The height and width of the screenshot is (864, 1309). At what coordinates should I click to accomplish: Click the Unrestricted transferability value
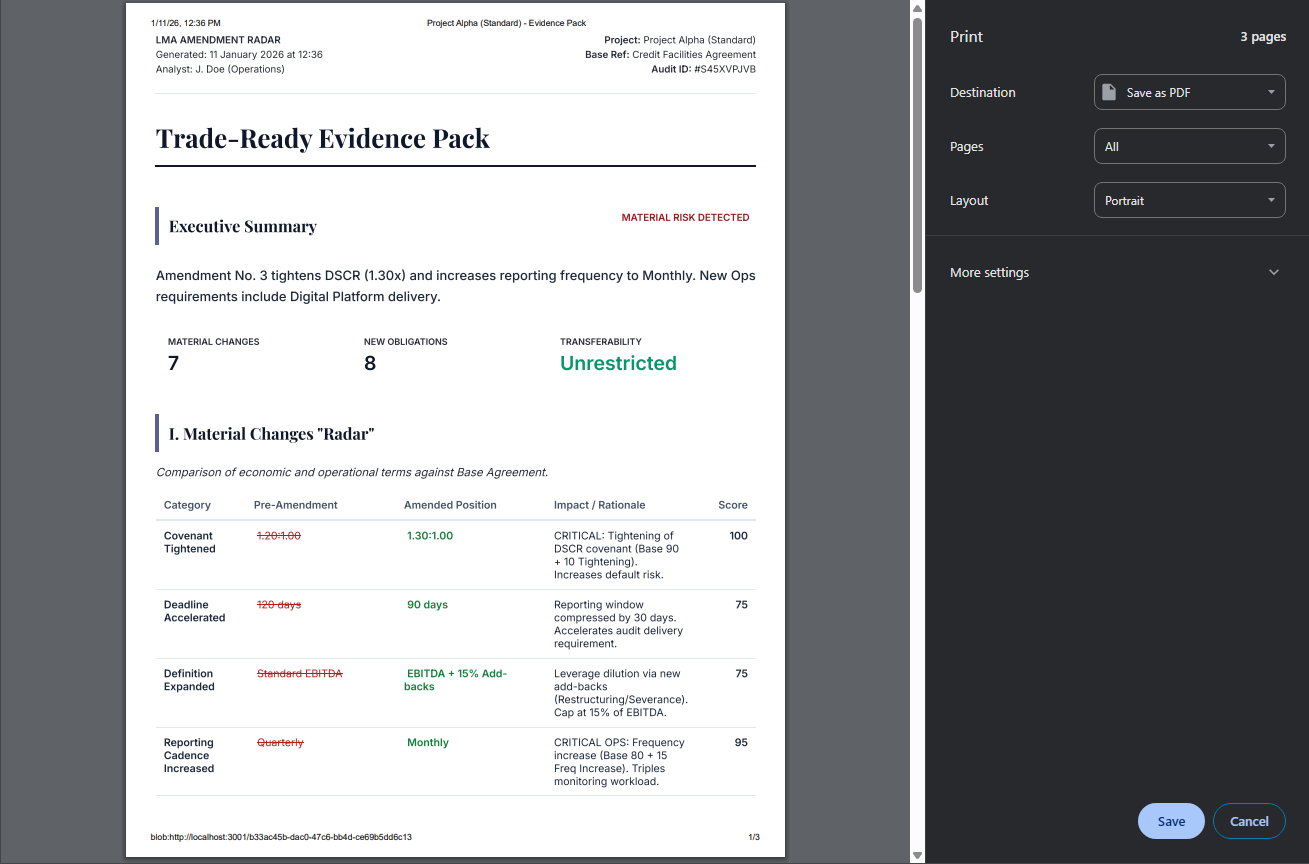pos(618,363)
